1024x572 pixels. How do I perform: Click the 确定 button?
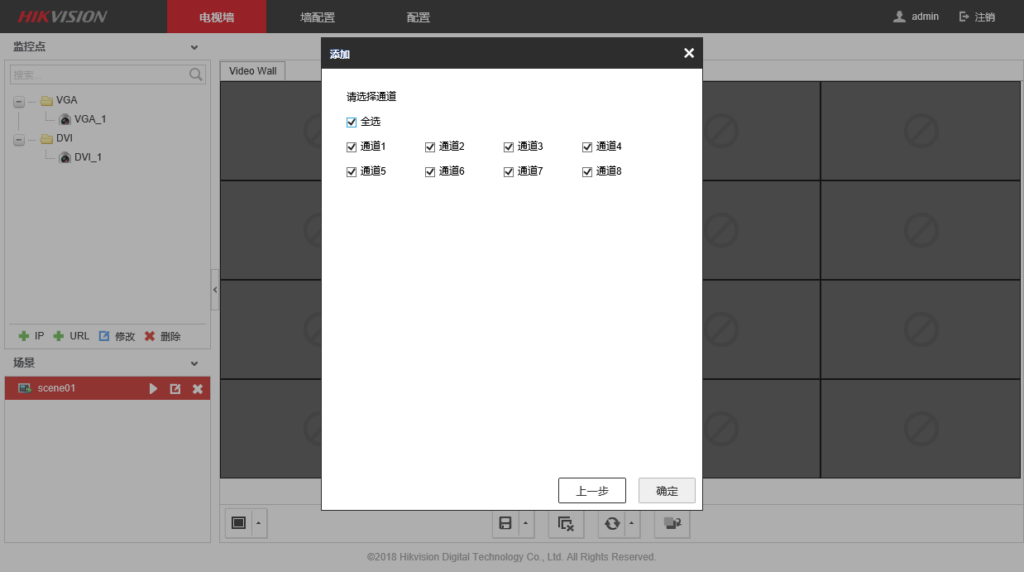(666, 491)
